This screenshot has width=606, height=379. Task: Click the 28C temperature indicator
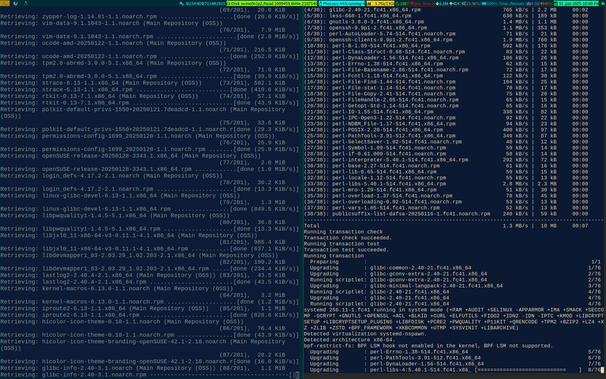pyautogui.click(x=402, y=3)
